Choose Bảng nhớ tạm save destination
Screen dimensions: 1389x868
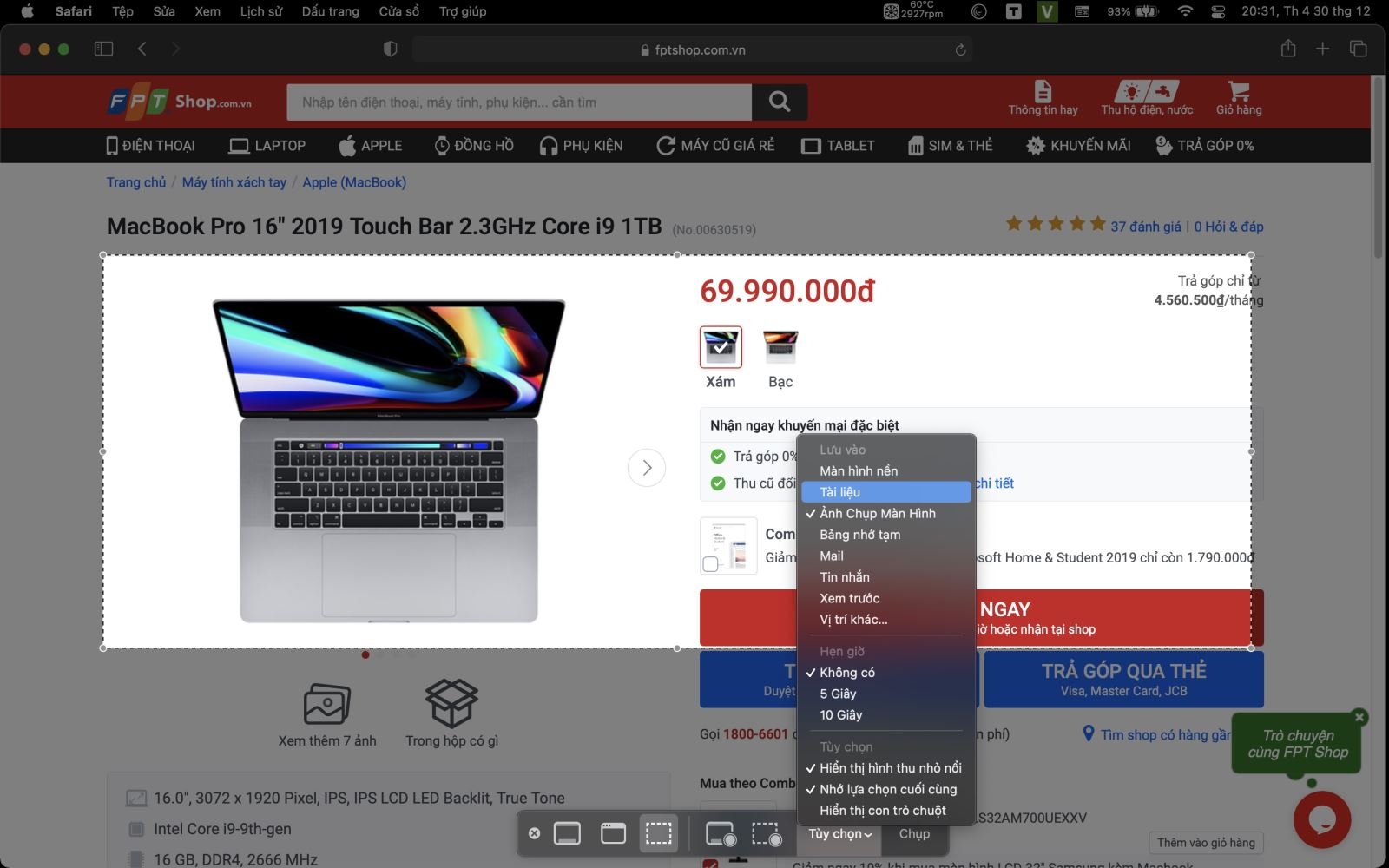(x=885, y=535)
